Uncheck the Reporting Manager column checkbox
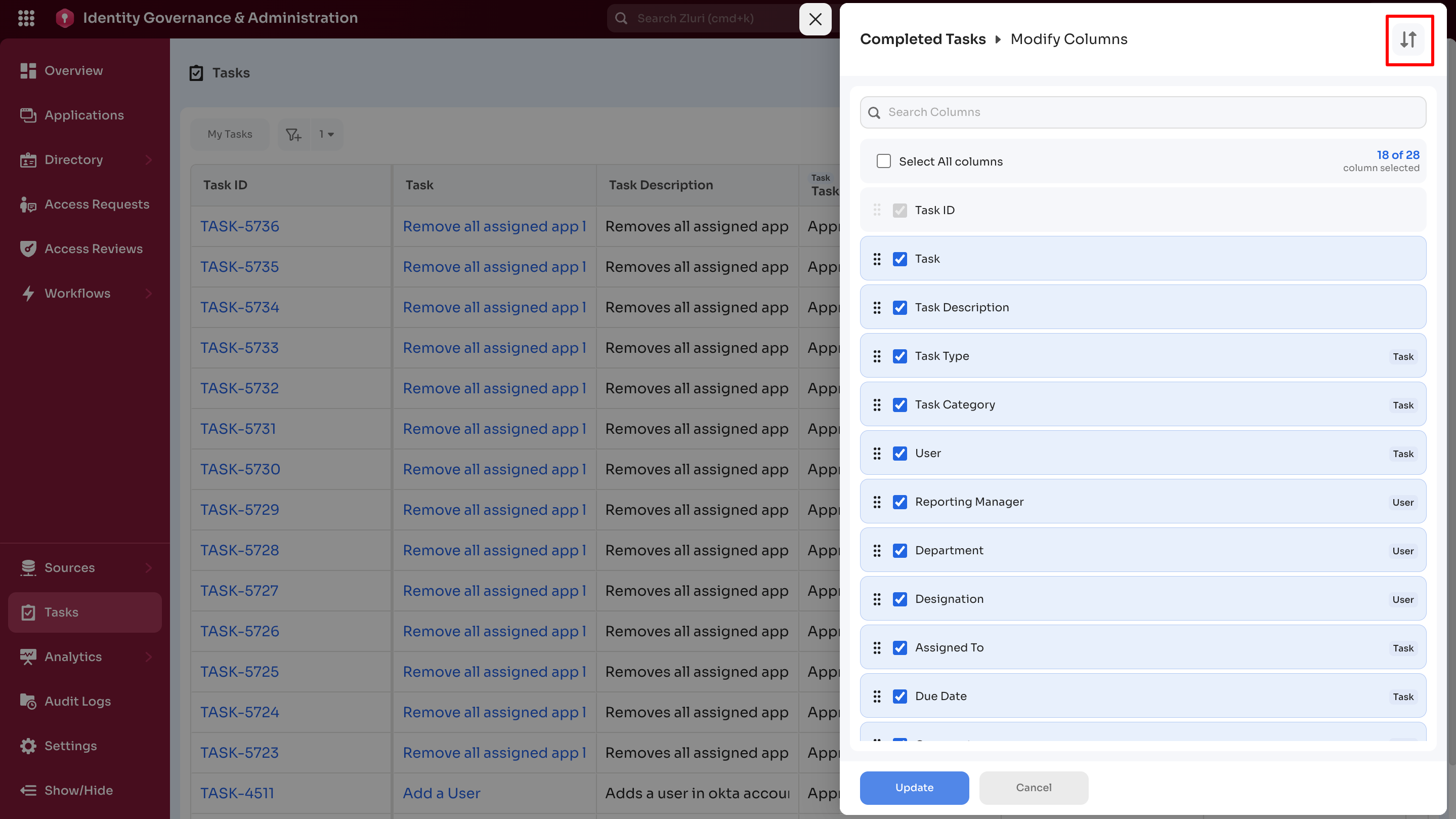The image size is (1456, 819). (900, 502)
